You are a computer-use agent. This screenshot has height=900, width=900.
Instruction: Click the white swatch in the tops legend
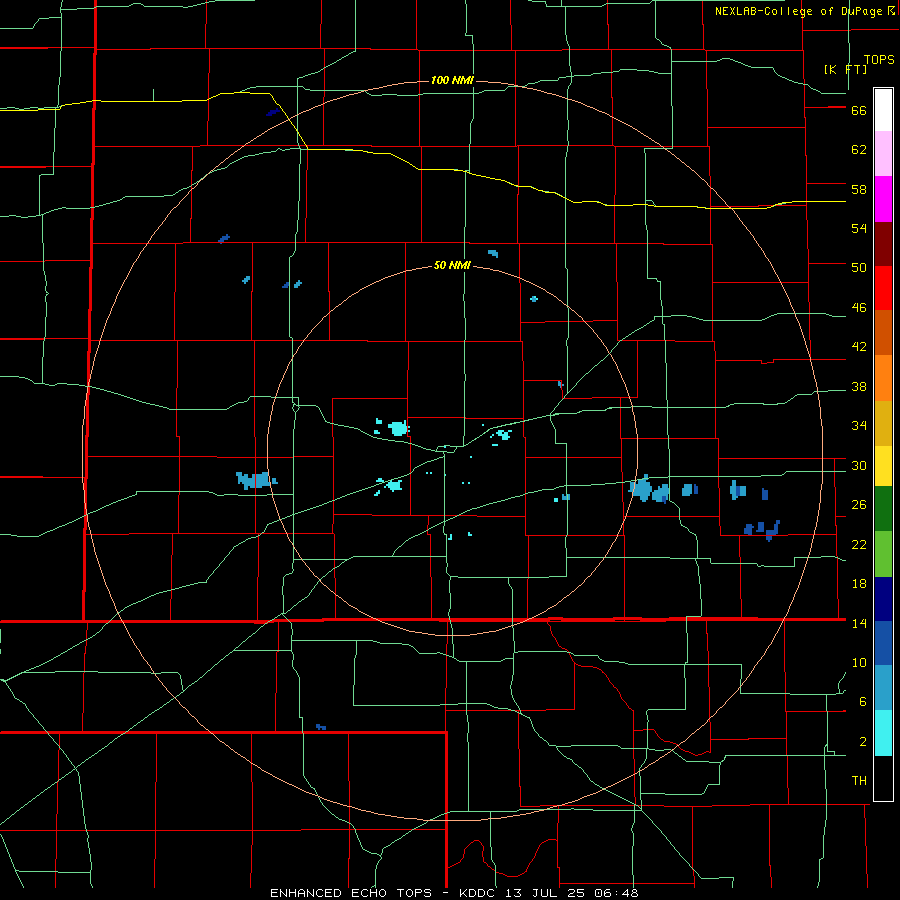[x=883, y=110]
